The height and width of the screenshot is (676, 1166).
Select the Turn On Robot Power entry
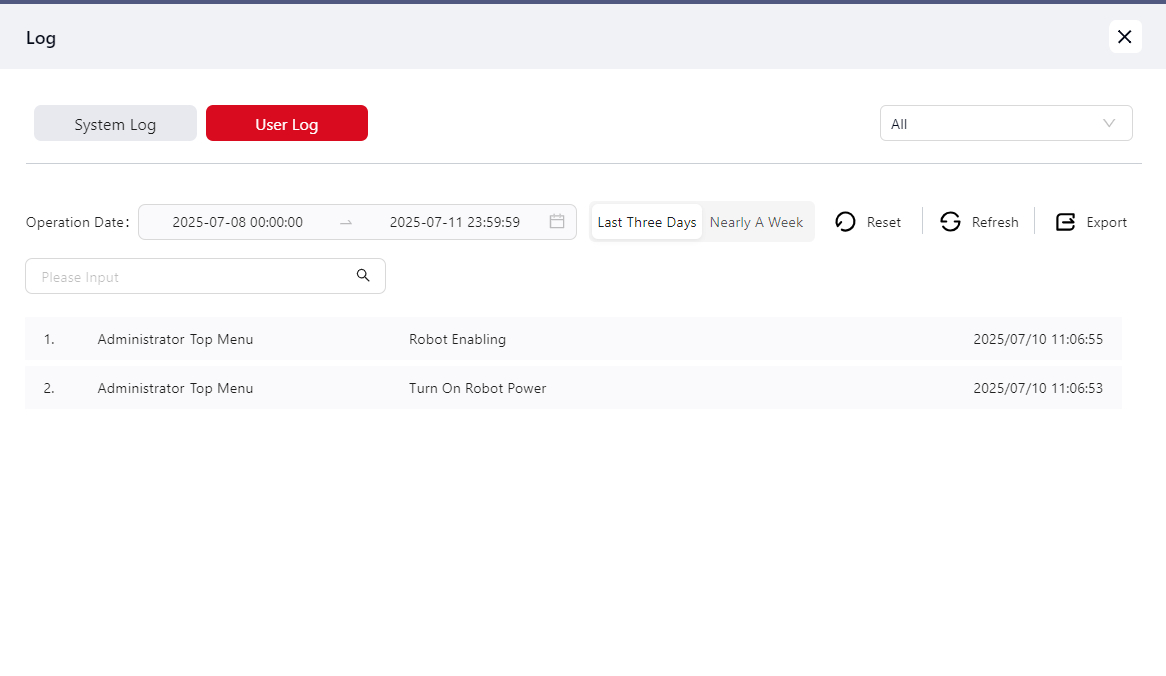pyautogui.click(x=477, y=388)
